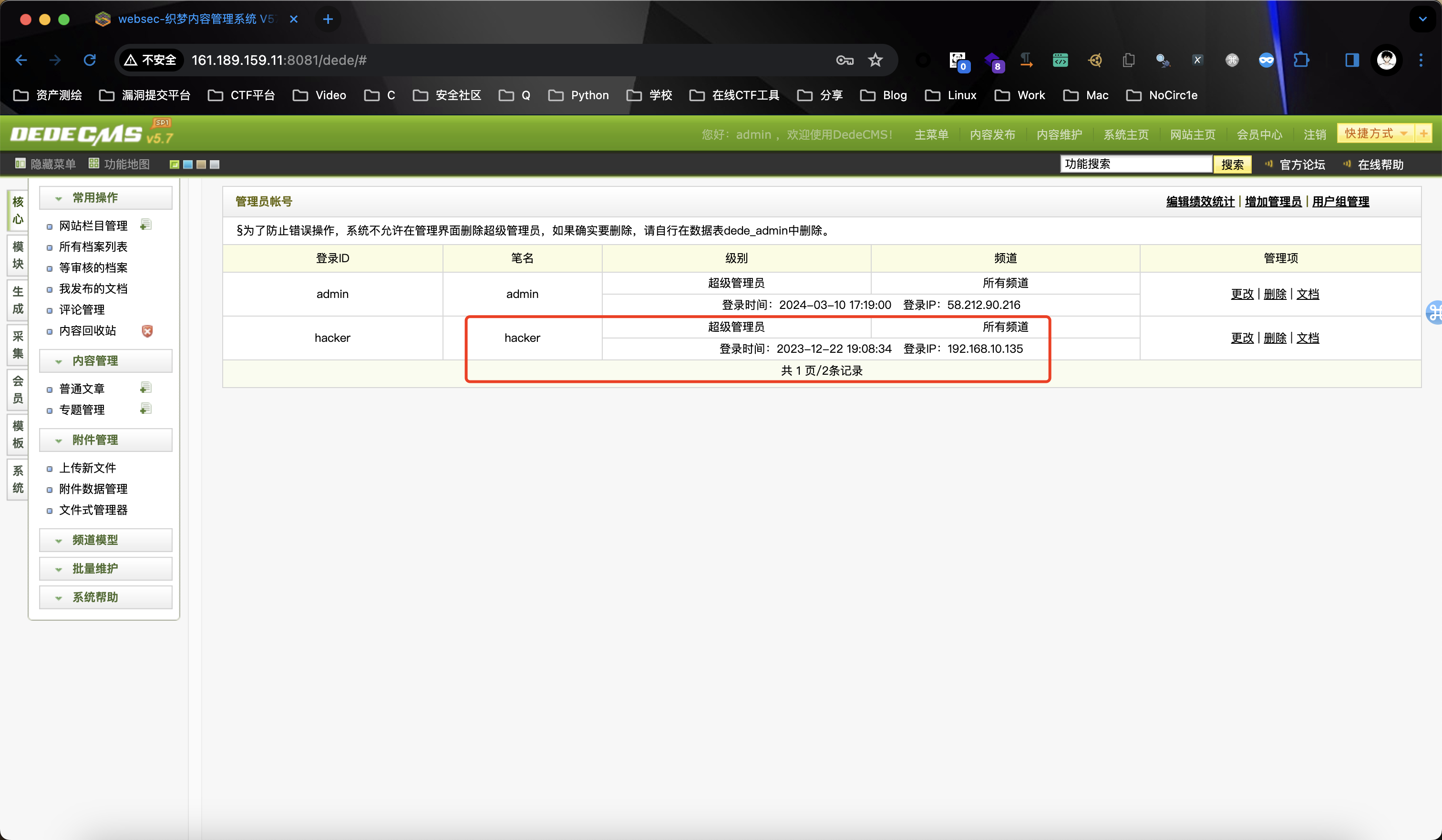The width and height of the screenshot is (1442, 840).
Task: Click the 官方论坛 link icon
Action: (1268, 164)
